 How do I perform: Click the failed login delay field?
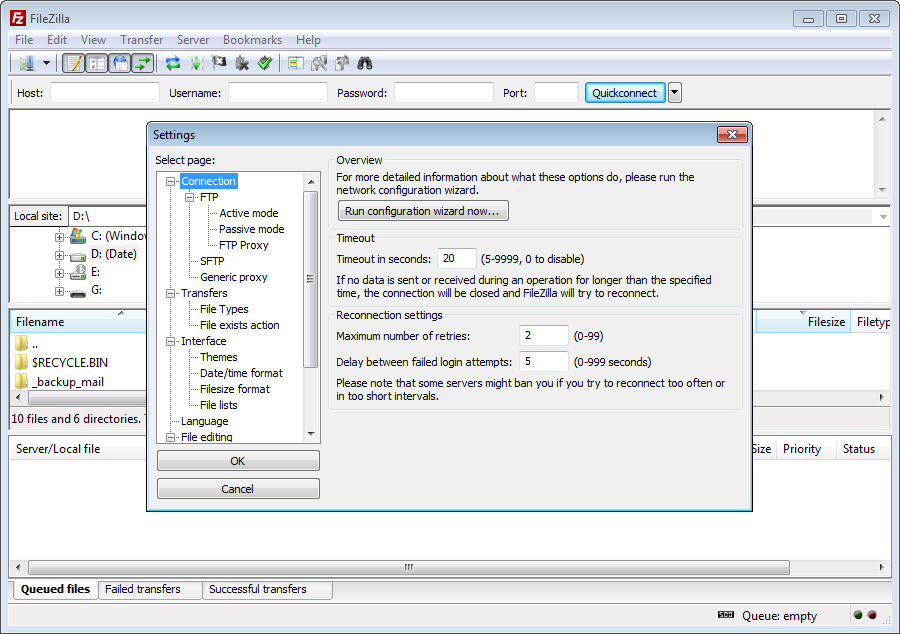click(x=544, y=361)
